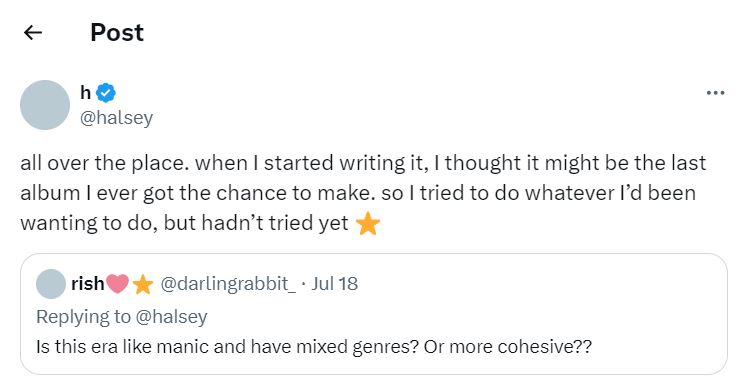Screen dimensions: 736x381
Task: Click the rish display name
Action: pyautogui.click(x=88, y=283)
